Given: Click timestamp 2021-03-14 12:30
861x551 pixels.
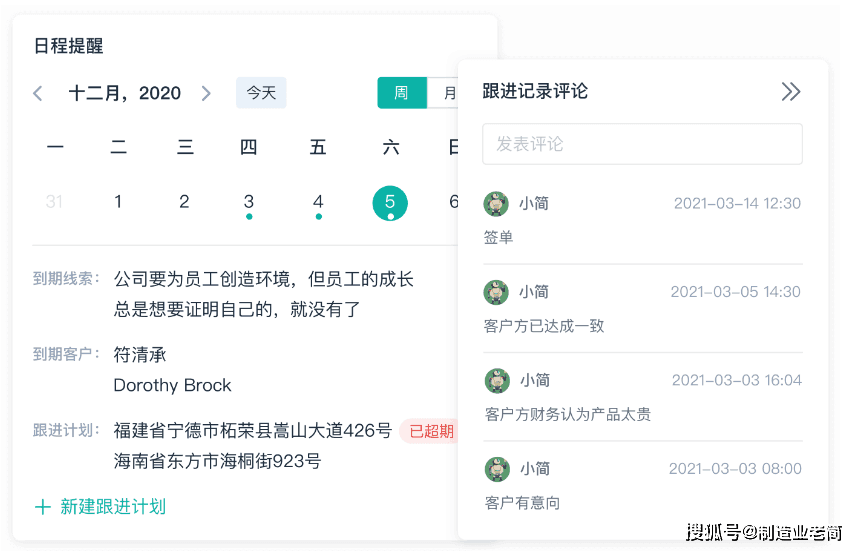Looking at the screenshot, I should pos(737,203).
